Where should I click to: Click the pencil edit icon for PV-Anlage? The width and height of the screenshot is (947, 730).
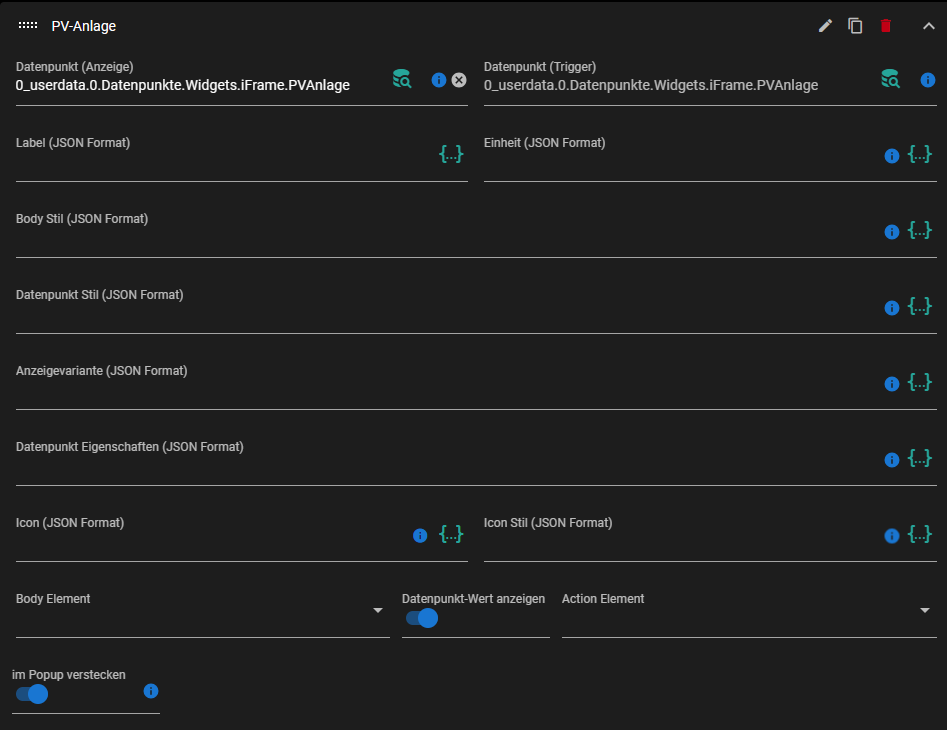pyautogui.click(x=825, y=26)
